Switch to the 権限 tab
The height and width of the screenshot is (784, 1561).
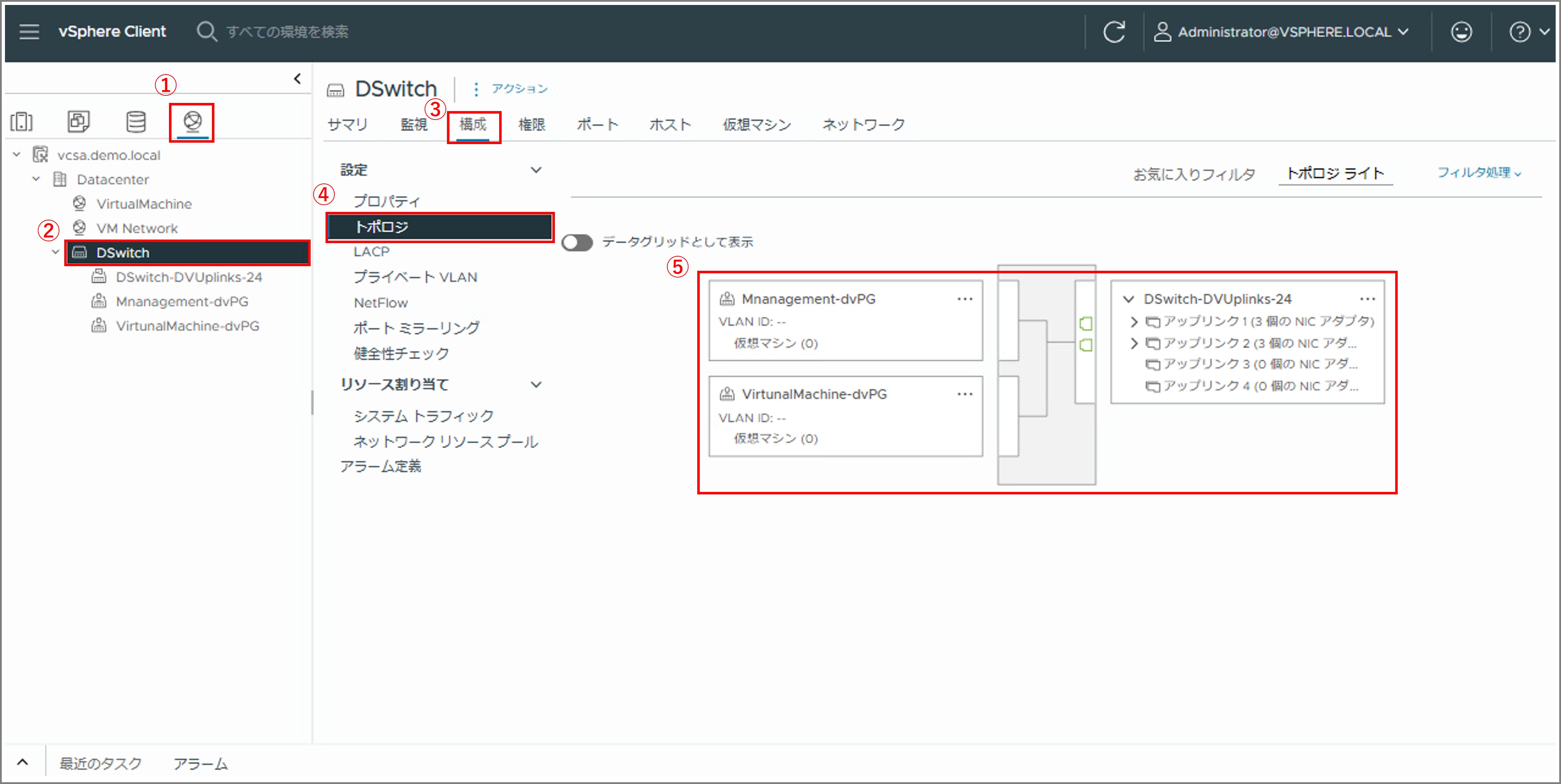(531, 124)
